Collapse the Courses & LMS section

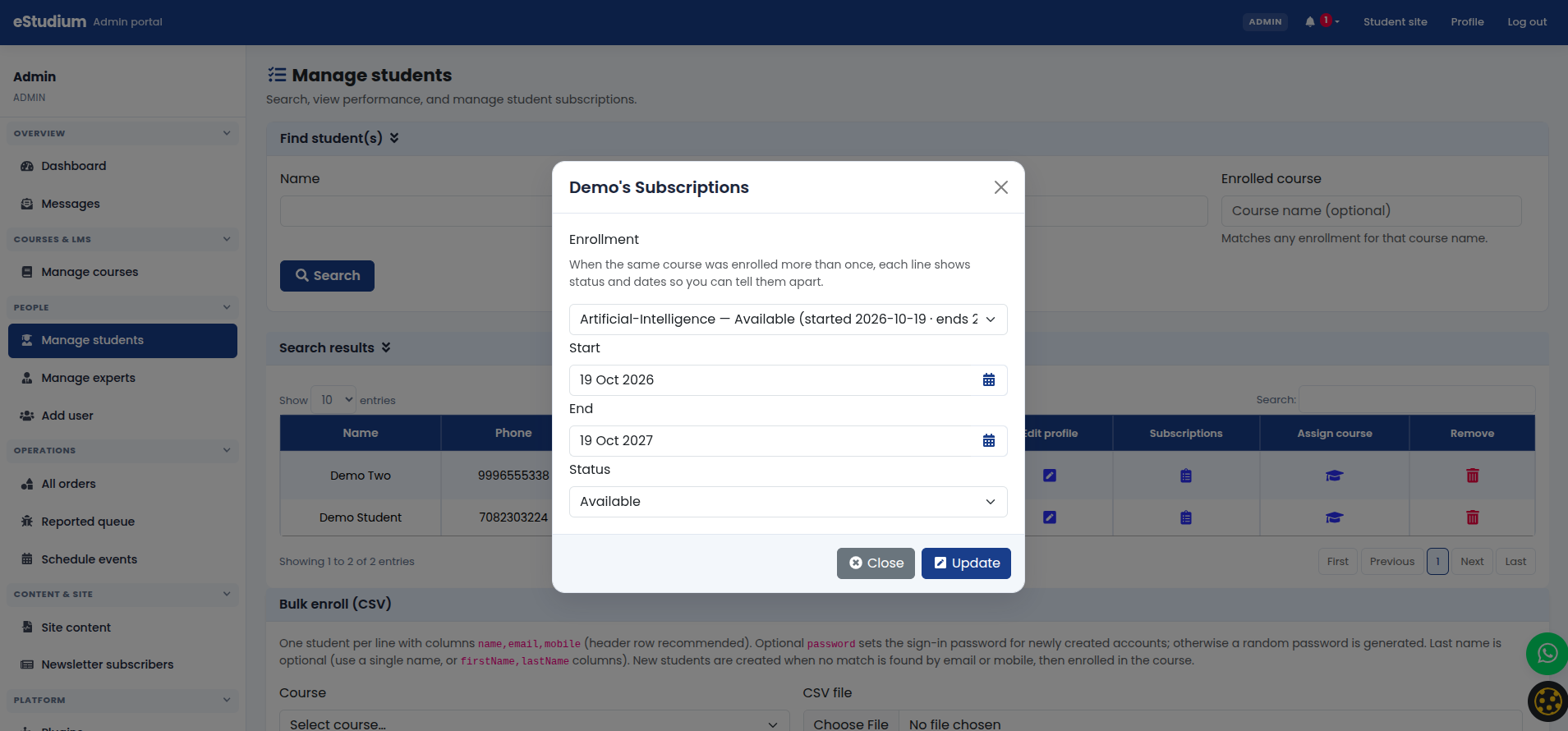coord(122,239)
